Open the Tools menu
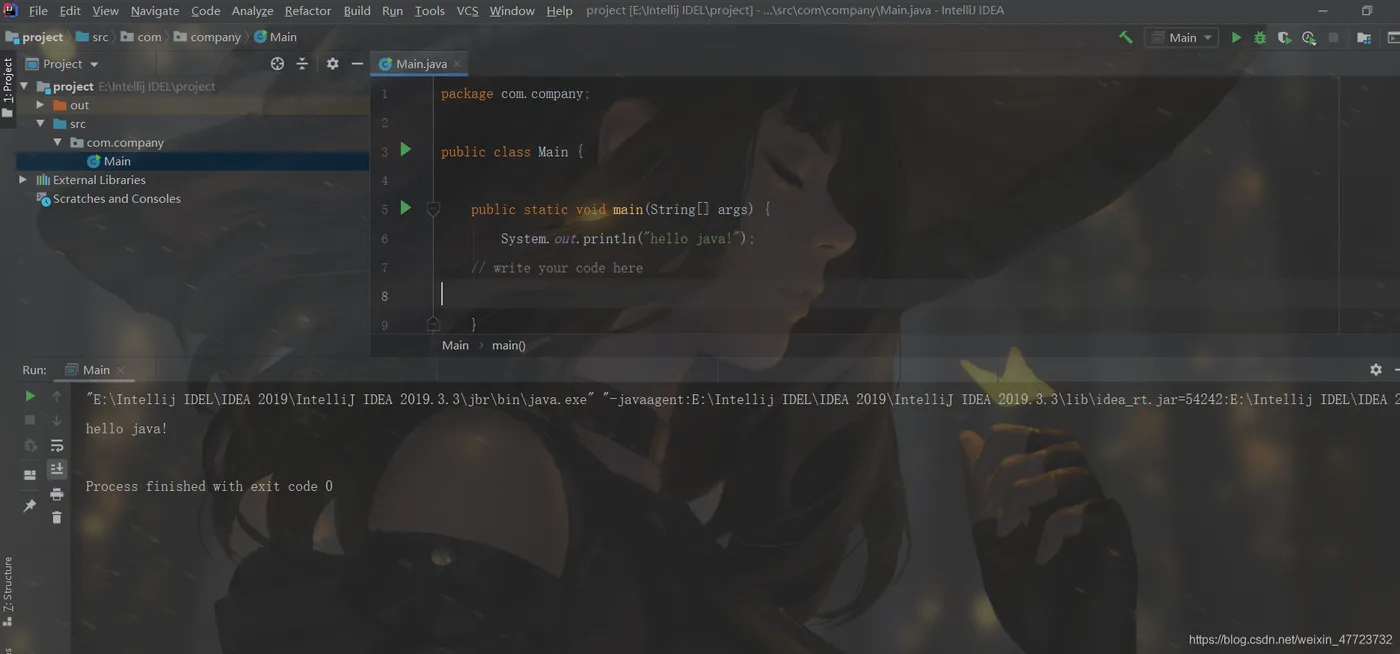The image size is (1400, 654). pos(430,10)
